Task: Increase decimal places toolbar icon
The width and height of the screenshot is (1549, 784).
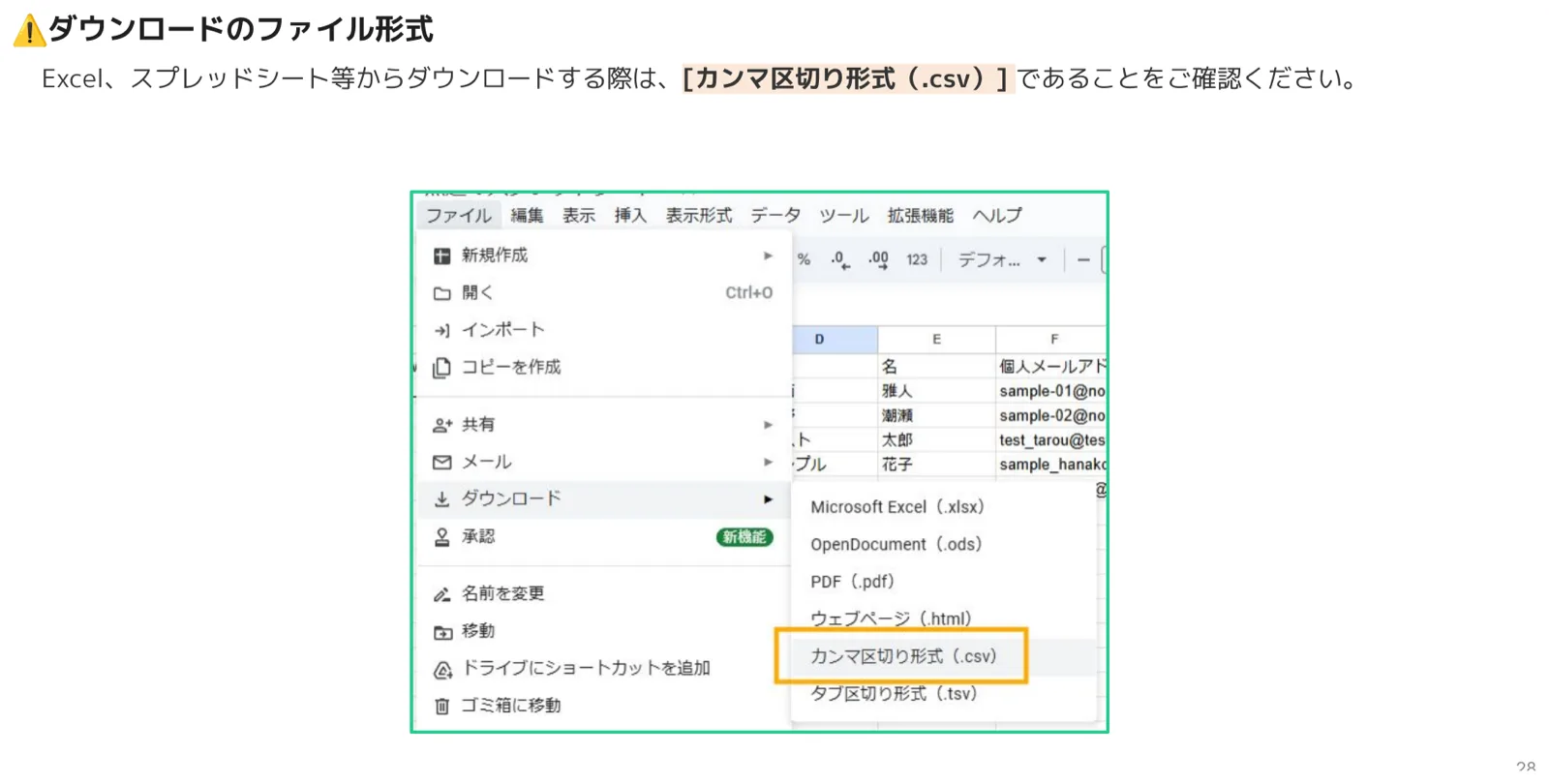Action: coord(878,259)
